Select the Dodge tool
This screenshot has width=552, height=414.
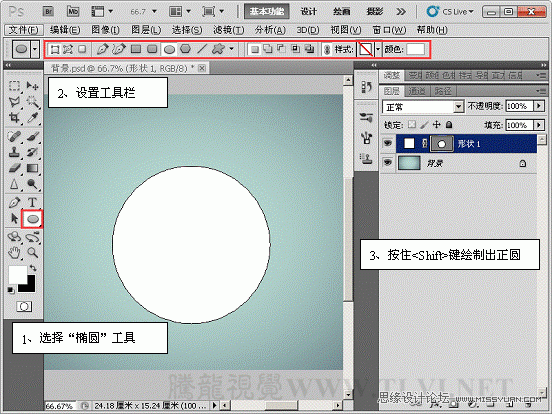32,184
